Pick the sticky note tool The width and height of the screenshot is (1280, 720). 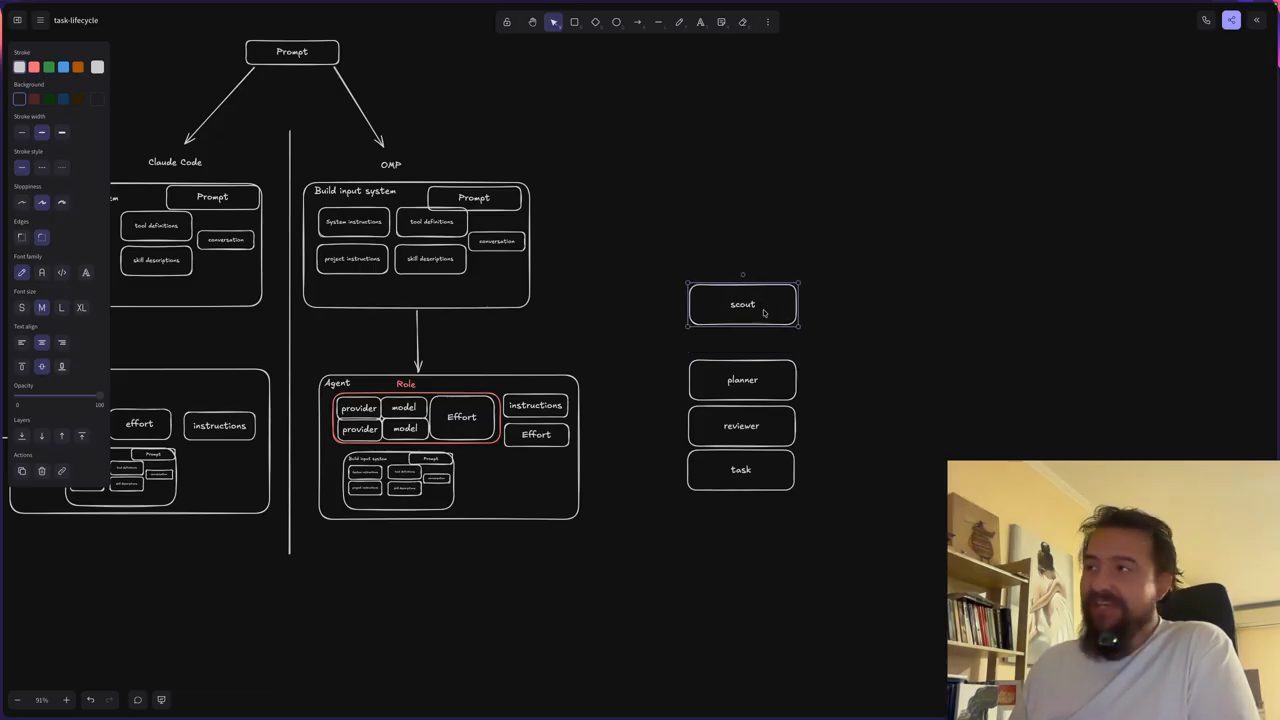coord(721,22)
